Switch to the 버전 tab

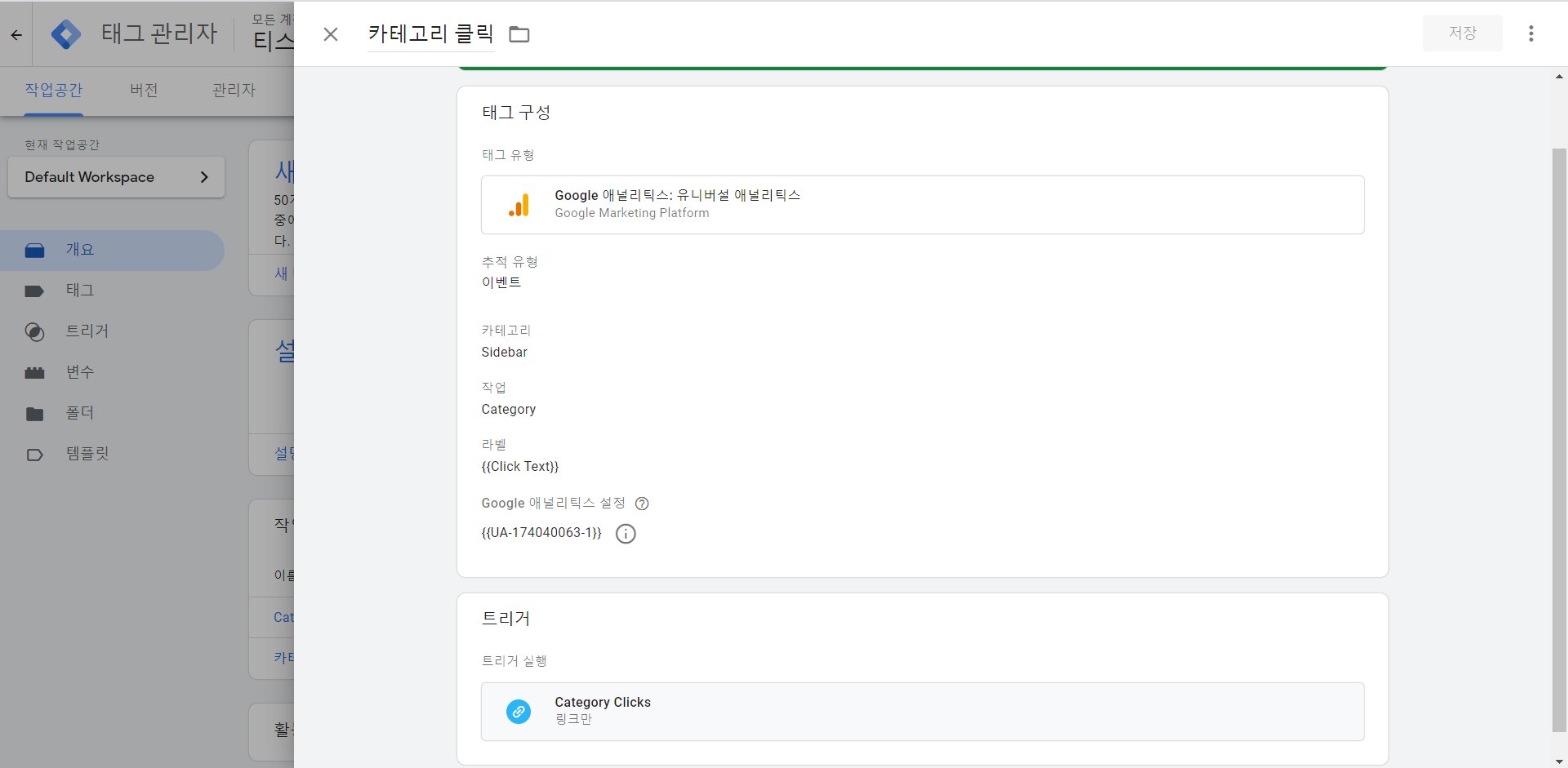pyautogui.click(x=144, y=91)
